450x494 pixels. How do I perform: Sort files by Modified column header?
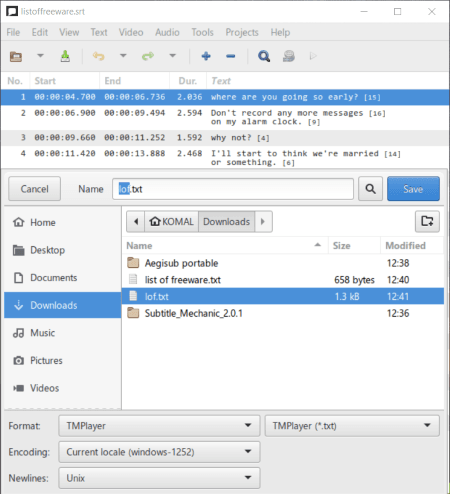412,246
